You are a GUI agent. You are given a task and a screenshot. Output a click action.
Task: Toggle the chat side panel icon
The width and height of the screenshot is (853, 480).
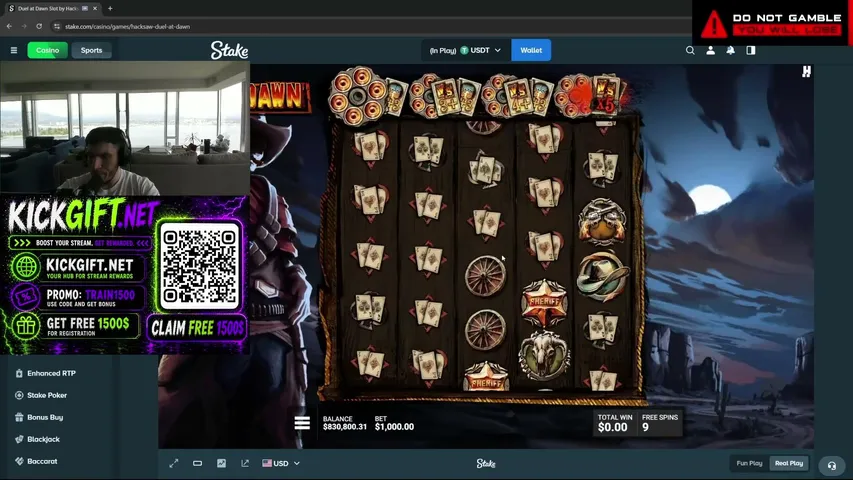(x=751, y=50)
